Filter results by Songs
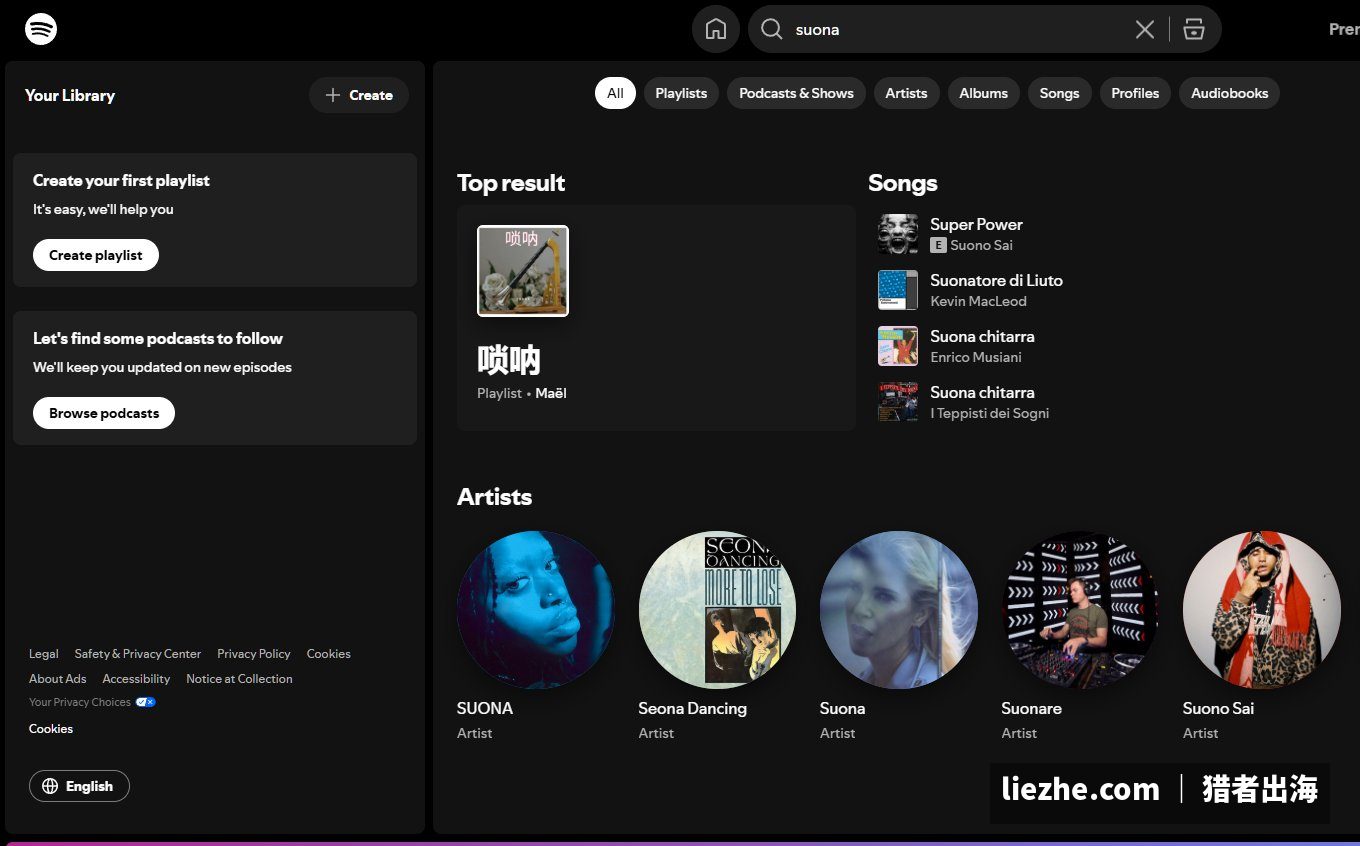This screenshot has height=846, width=1360. (1059, 93)
